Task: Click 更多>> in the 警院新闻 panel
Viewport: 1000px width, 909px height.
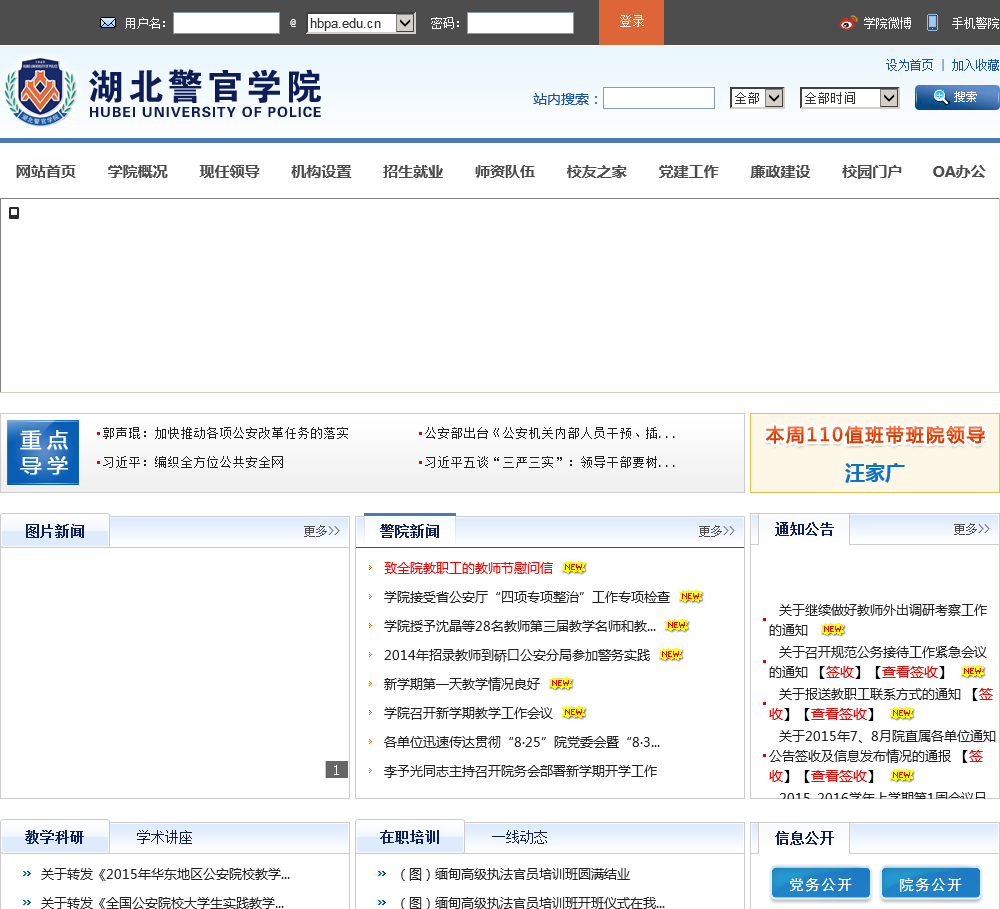Action: coord(716,531)
